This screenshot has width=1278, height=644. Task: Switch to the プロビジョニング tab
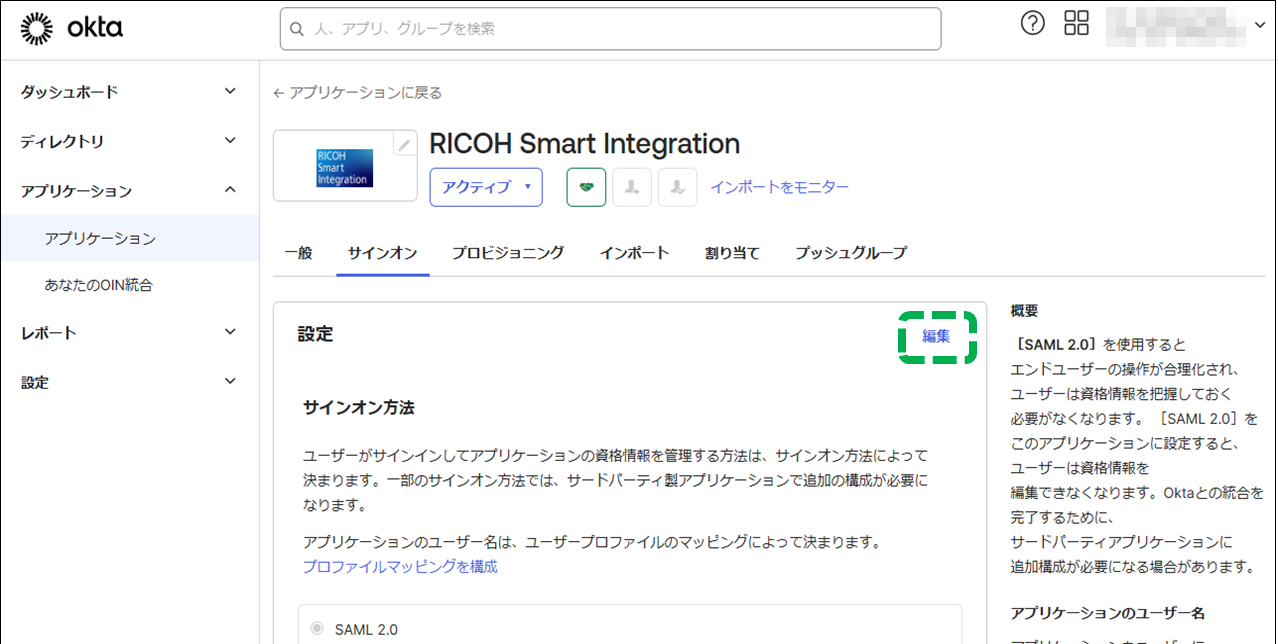click(508, 253)
